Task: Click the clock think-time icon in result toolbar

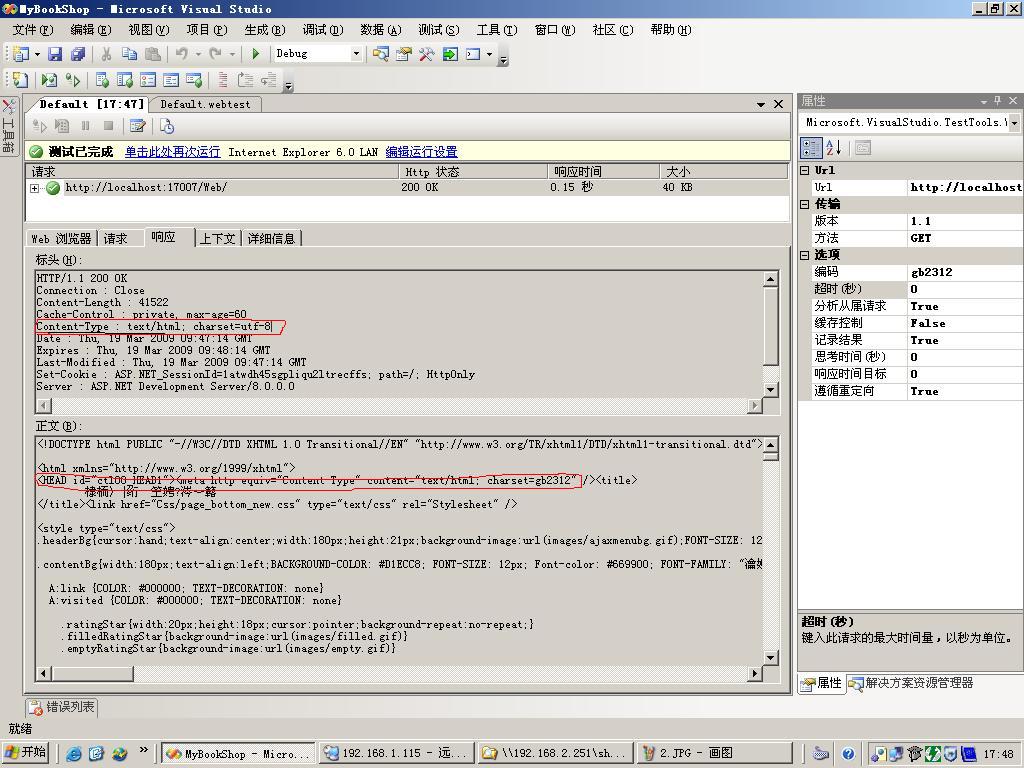Action: (167, 126)
